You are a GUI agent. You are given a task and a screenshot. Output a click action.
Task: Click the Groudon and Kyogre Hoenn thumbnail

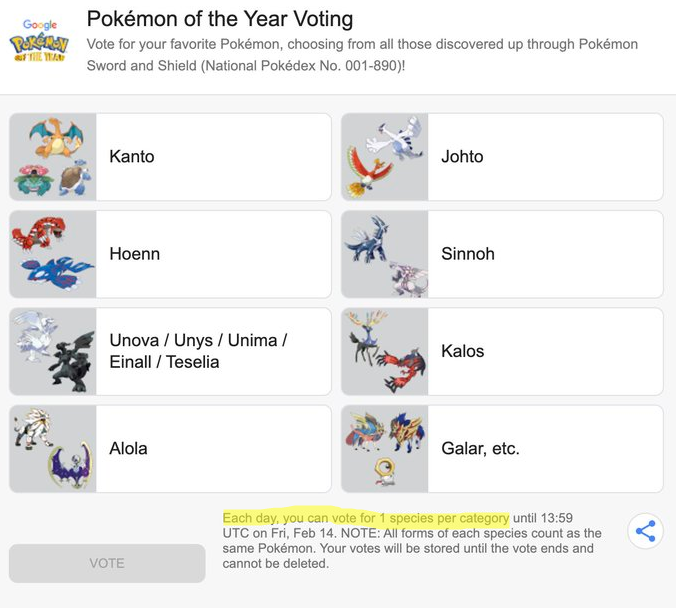53,254
